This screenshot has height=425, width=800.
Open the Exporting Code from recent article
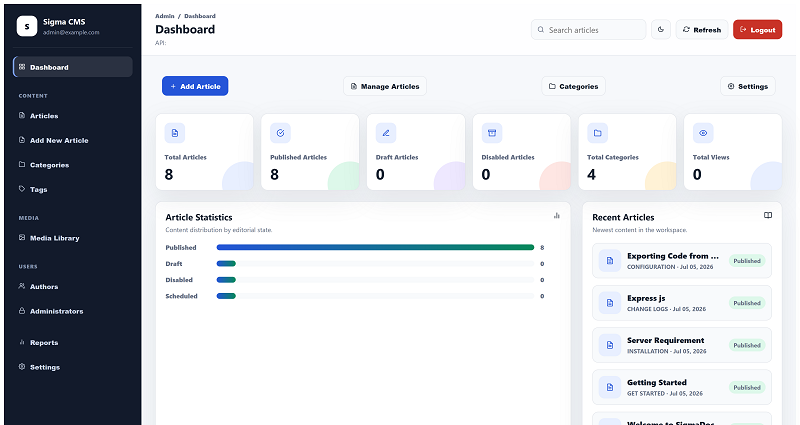(x=682, y=261)
